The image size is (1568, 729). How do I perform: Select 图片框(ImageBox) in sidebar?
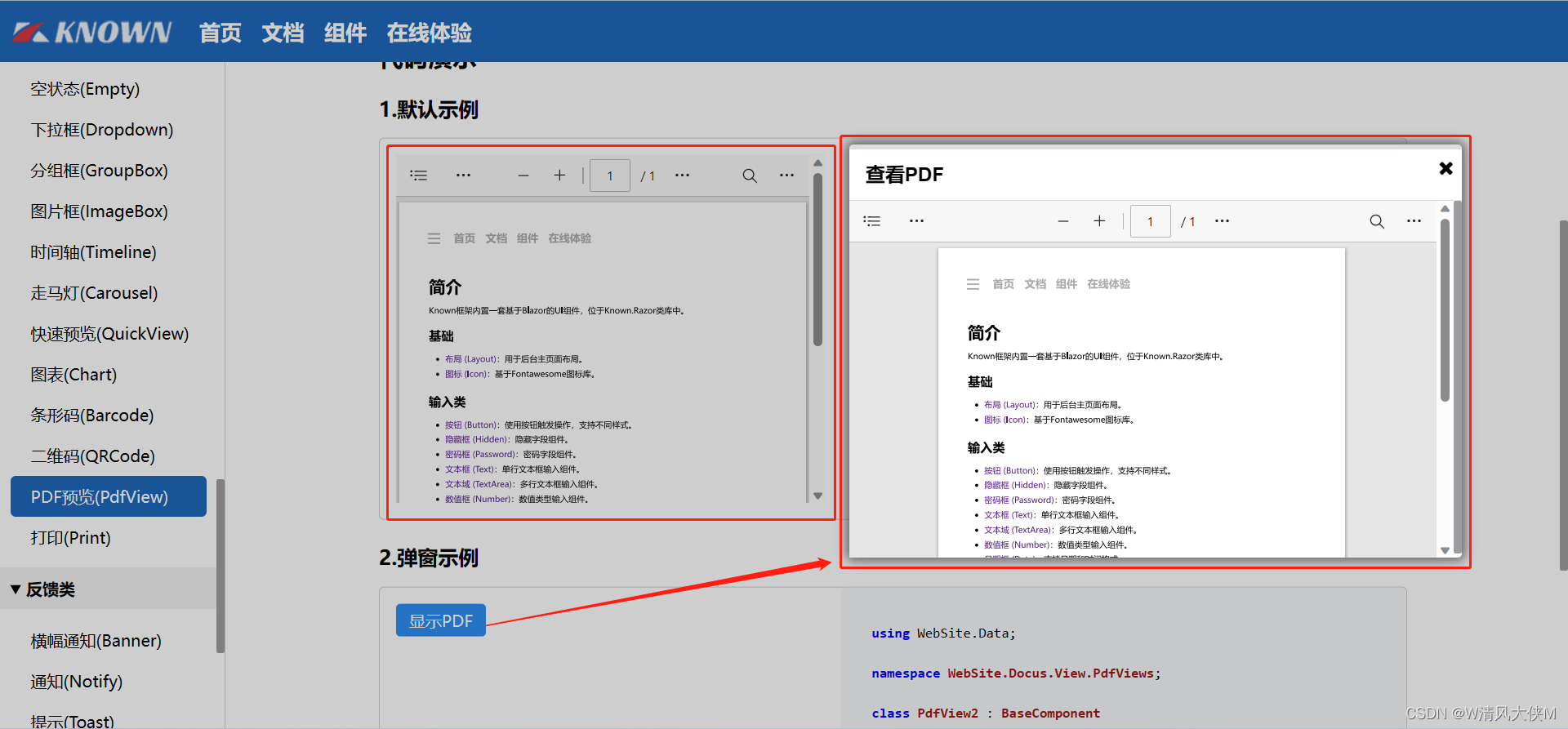[99, 211]
